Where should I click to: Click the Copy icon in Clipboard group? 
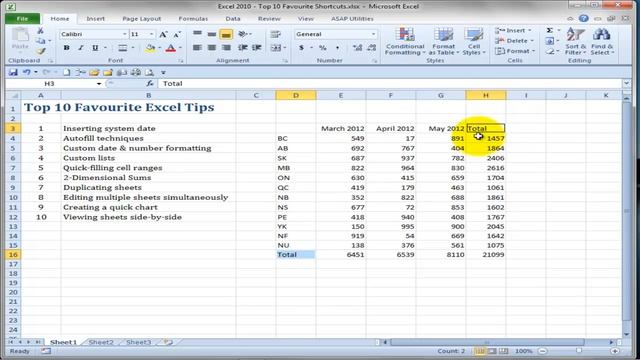pos(40,41)
